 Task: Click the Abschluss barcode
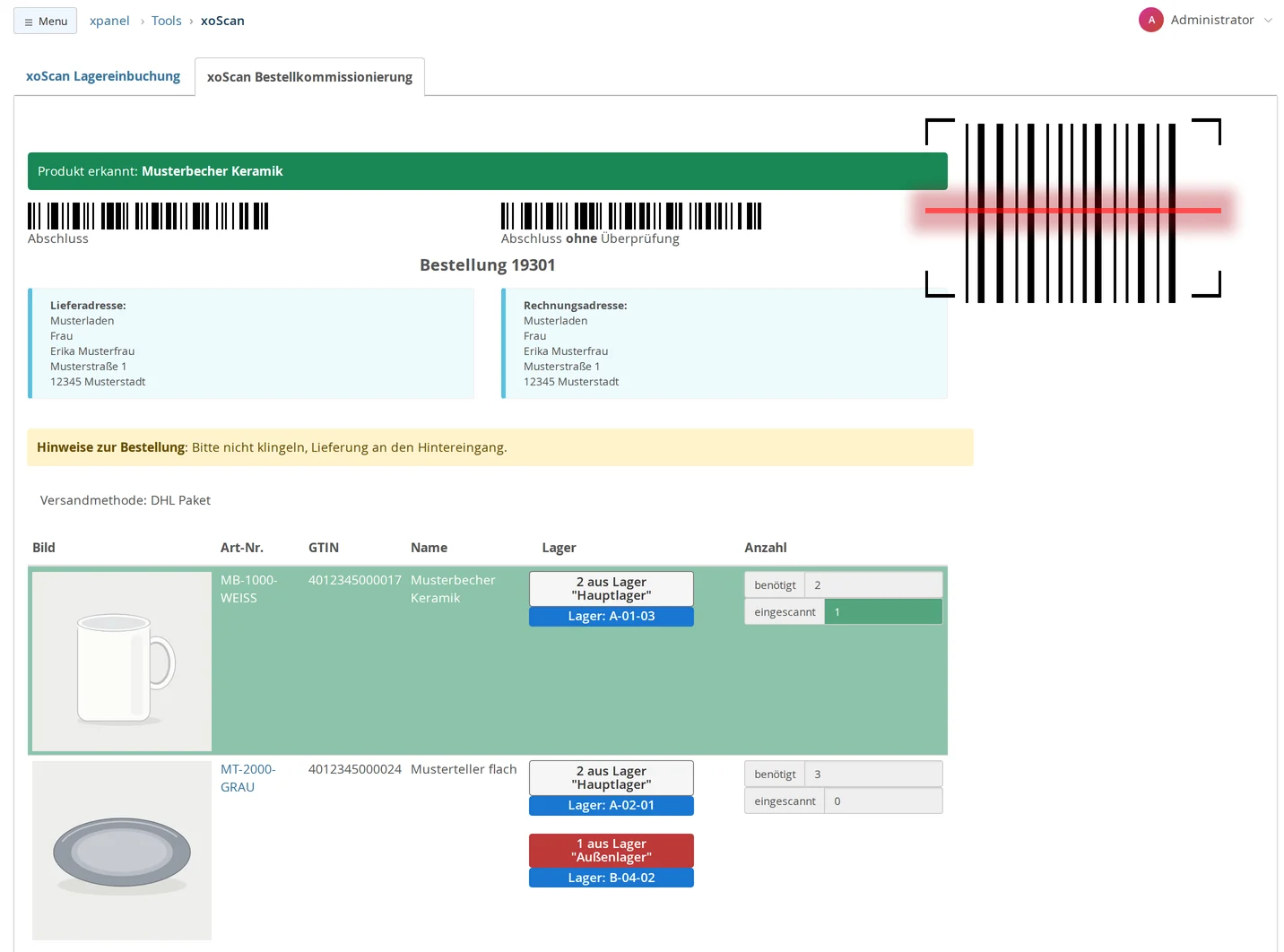(148, 216)
